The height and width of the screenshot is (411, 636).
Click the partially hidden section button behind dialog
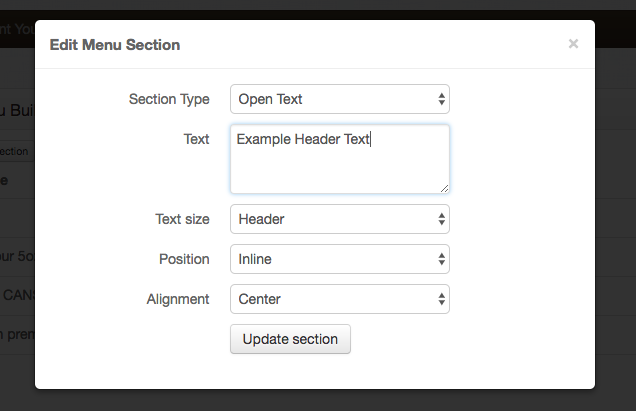[x=15, y=152]
